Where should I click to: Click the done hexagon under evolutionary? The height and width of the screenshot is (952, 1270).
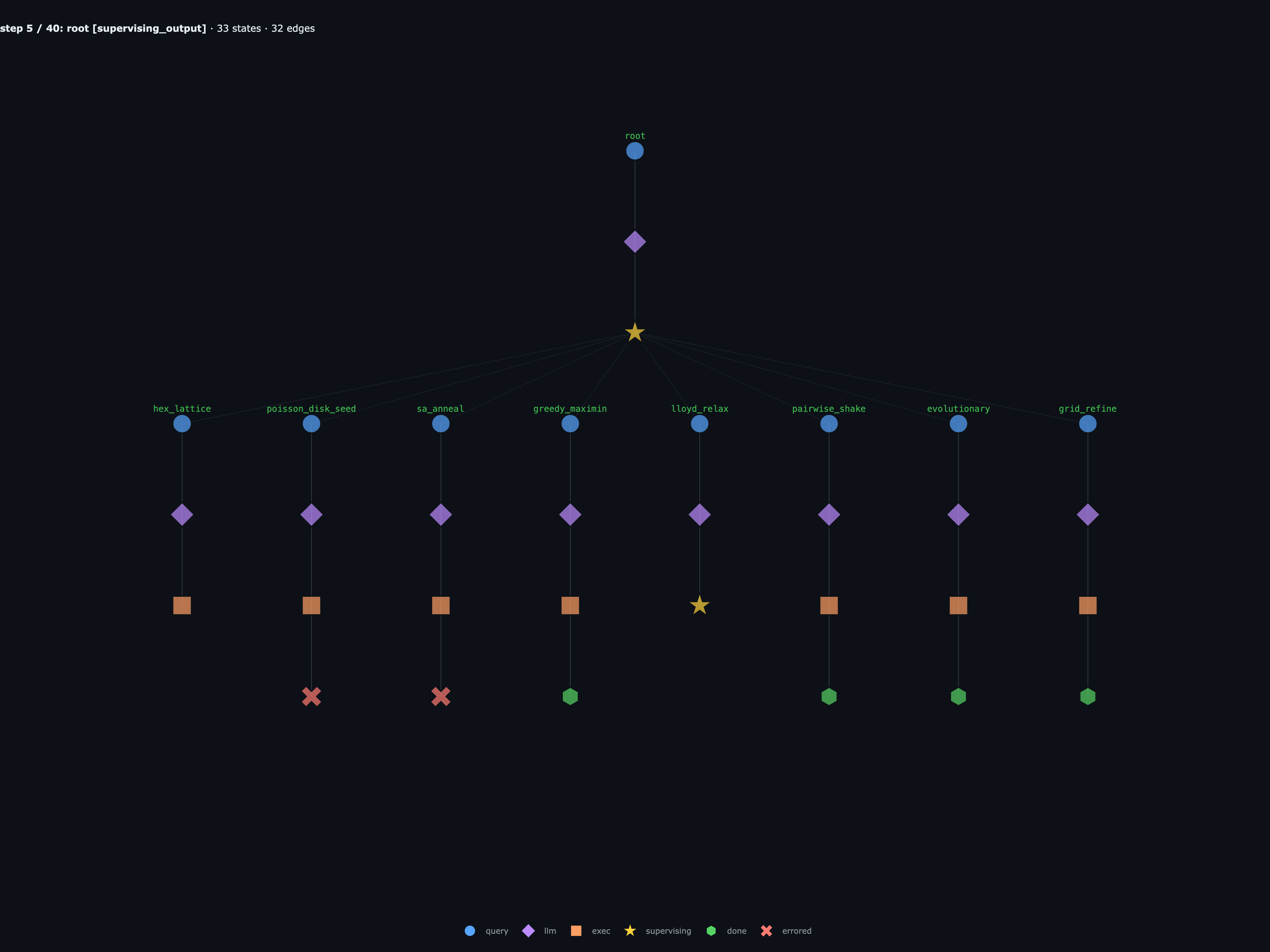pos(958,697)
